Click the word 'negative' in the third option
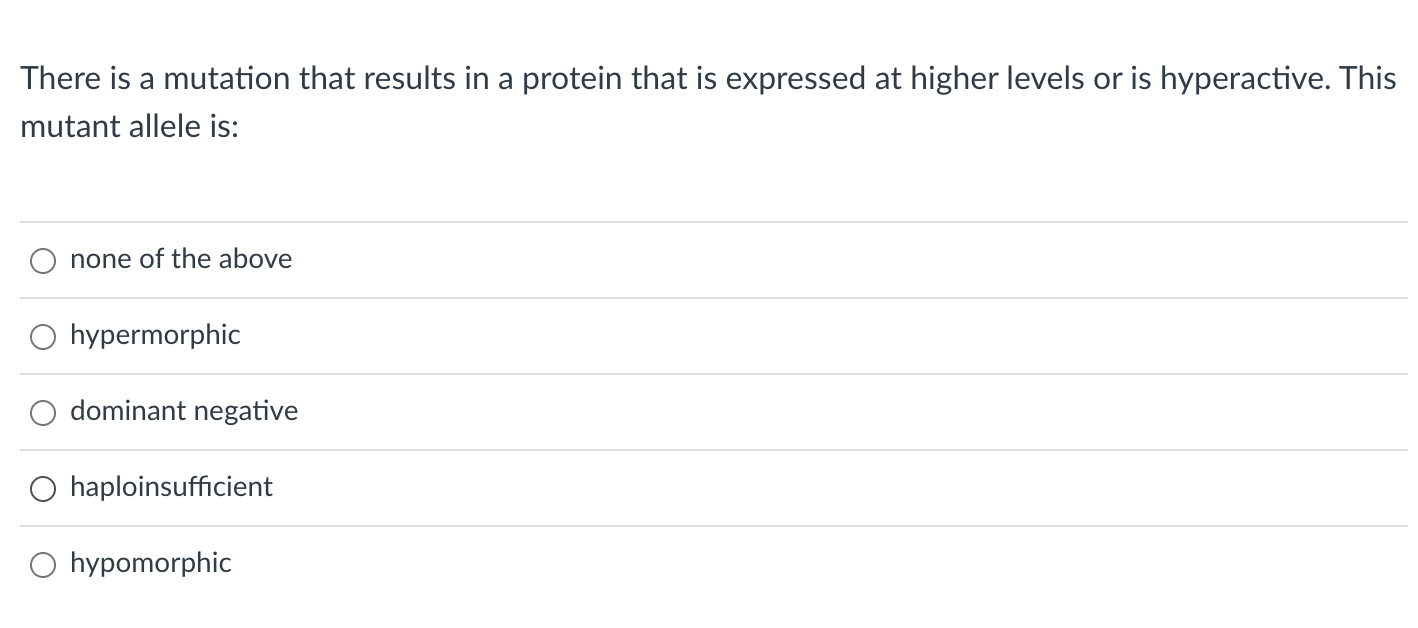This screenshot has width=1418, height=628. [245, 412]
